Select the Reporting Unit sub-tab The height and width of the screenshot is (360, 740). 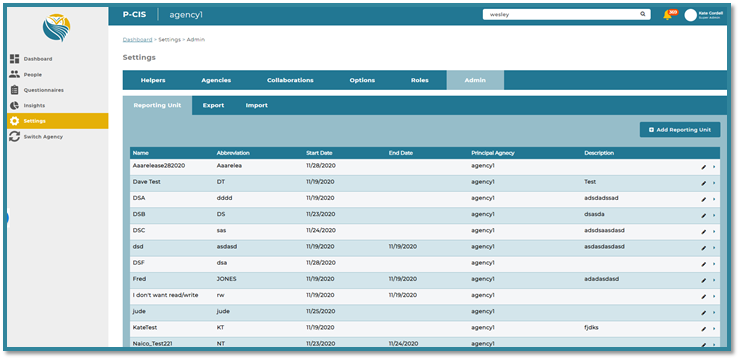point(158,106)
